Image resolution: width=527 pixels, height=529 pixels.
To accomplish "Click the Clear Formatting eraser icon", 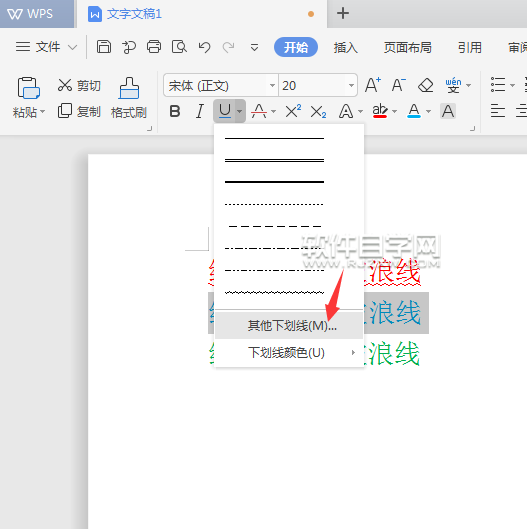I will [426, 85].
